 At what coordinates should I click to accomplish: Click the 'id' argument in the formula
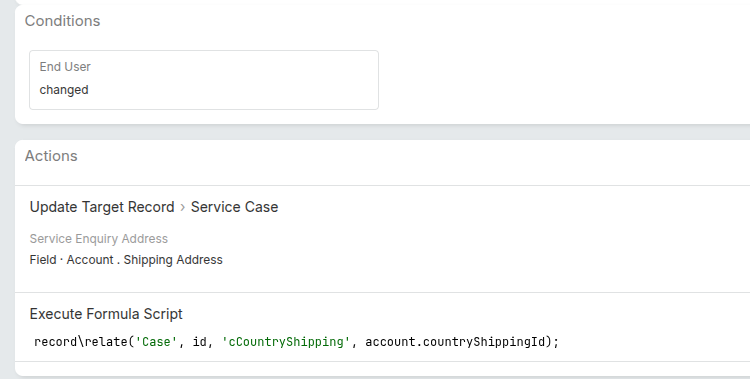(x=199, y=342)
